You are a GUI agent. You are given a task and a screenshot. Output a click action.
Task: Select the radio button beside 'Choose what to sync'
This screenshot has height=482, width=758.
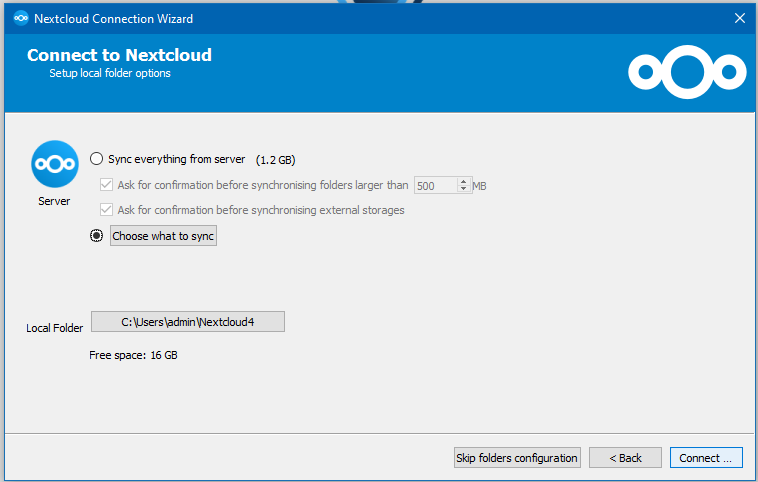click(97, 236)
